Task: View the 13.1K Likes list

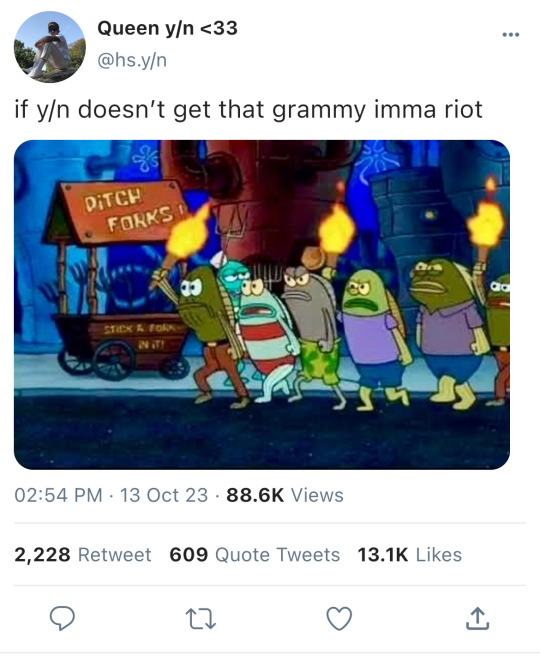Action: pyautogui.click(x=410, y=555)
